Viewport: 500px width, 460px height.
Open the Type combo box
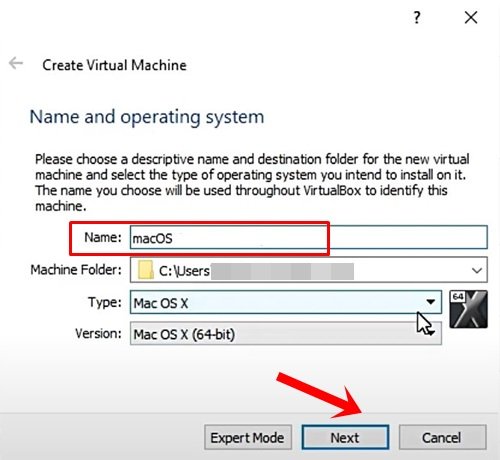click(286, 302)
